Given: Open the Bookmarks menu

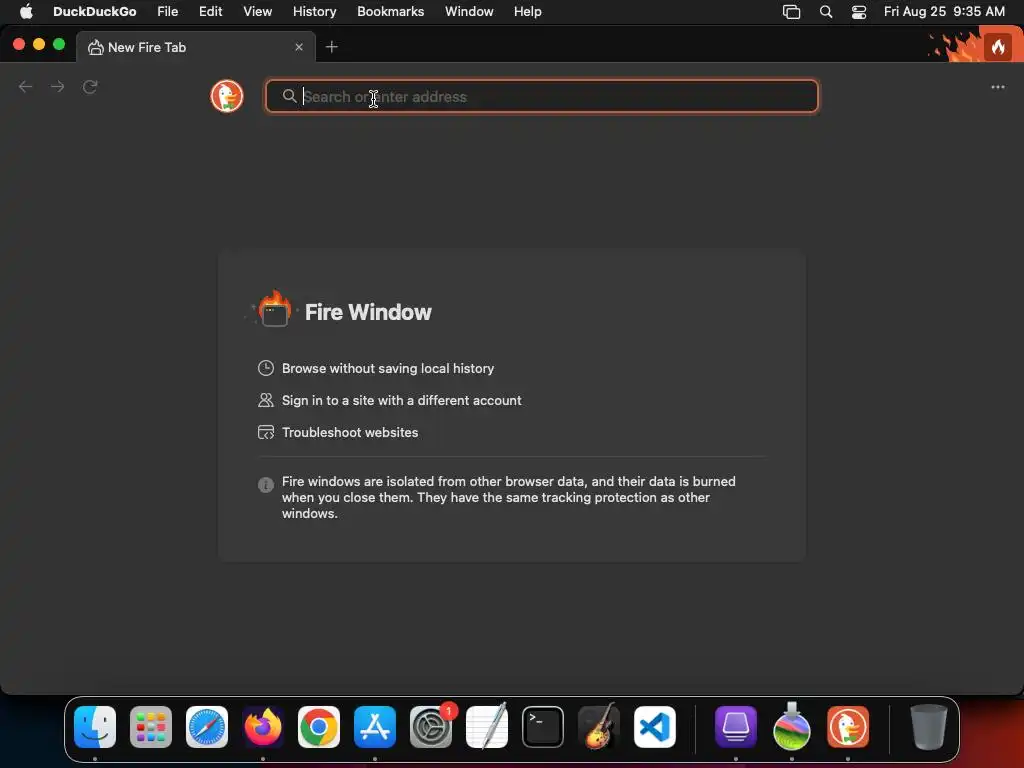Looking at the screenshot, I should 391,12.
